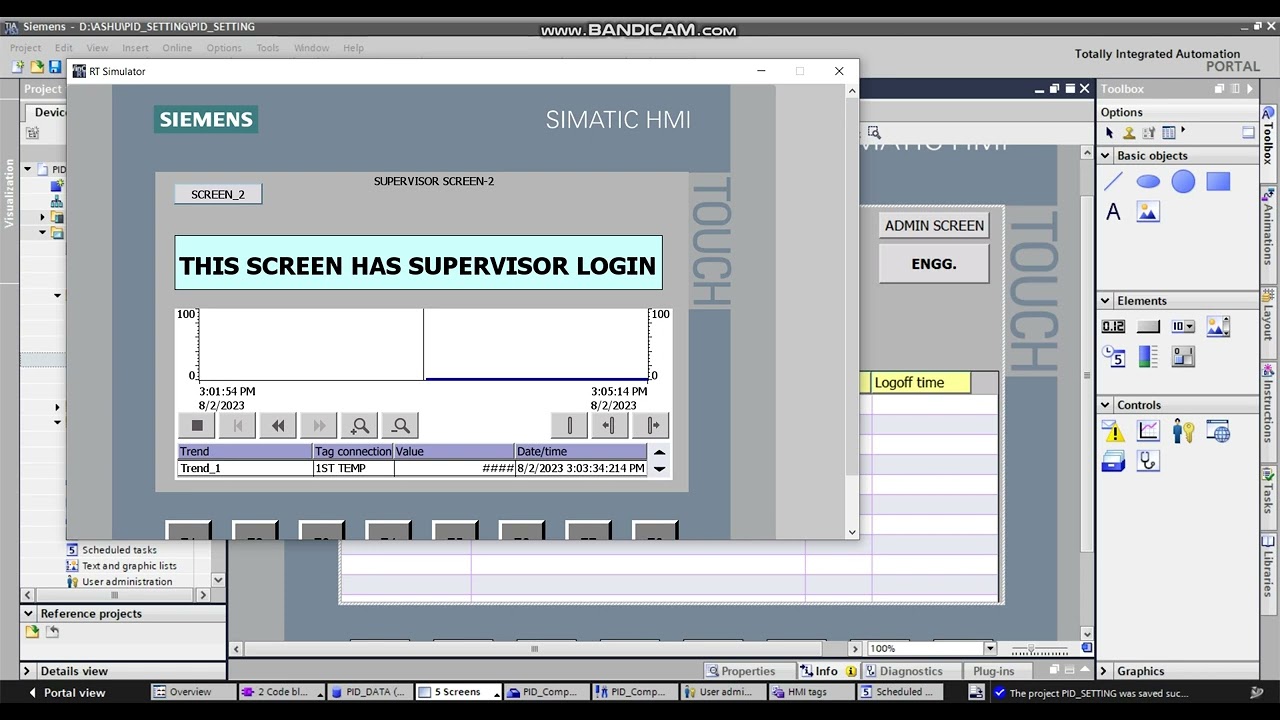Zoom in on trend time axis
The width and height of the screenshot is (1280, 720).
coord(360,426)
